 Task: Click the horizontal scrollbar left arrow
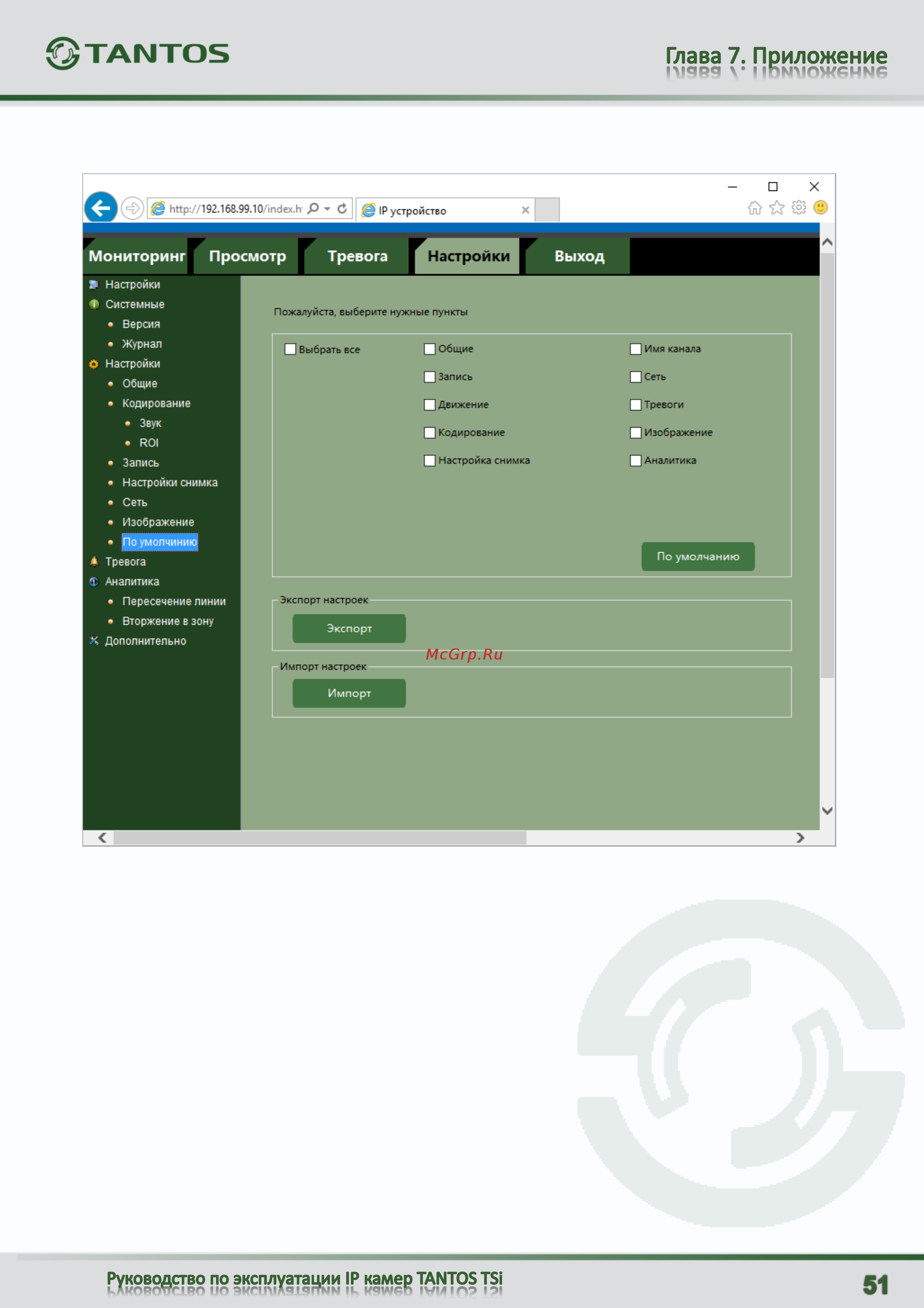point(103,837)
